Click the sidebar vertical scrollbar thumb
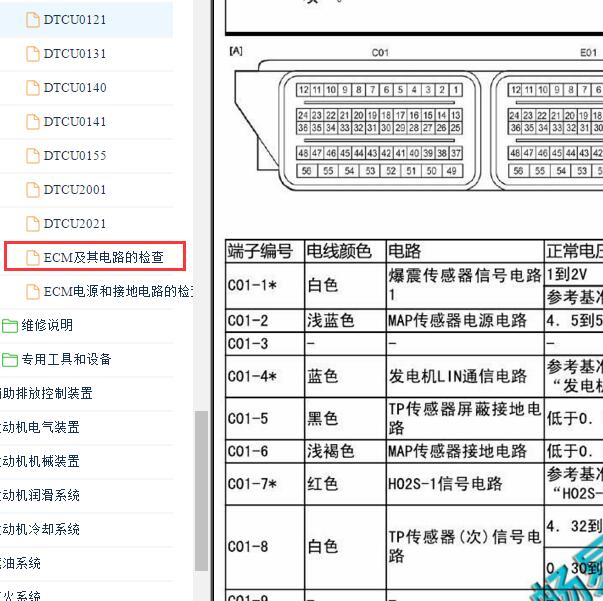The width and height of the screenshot is (603, 601). (x=201, y=491)
